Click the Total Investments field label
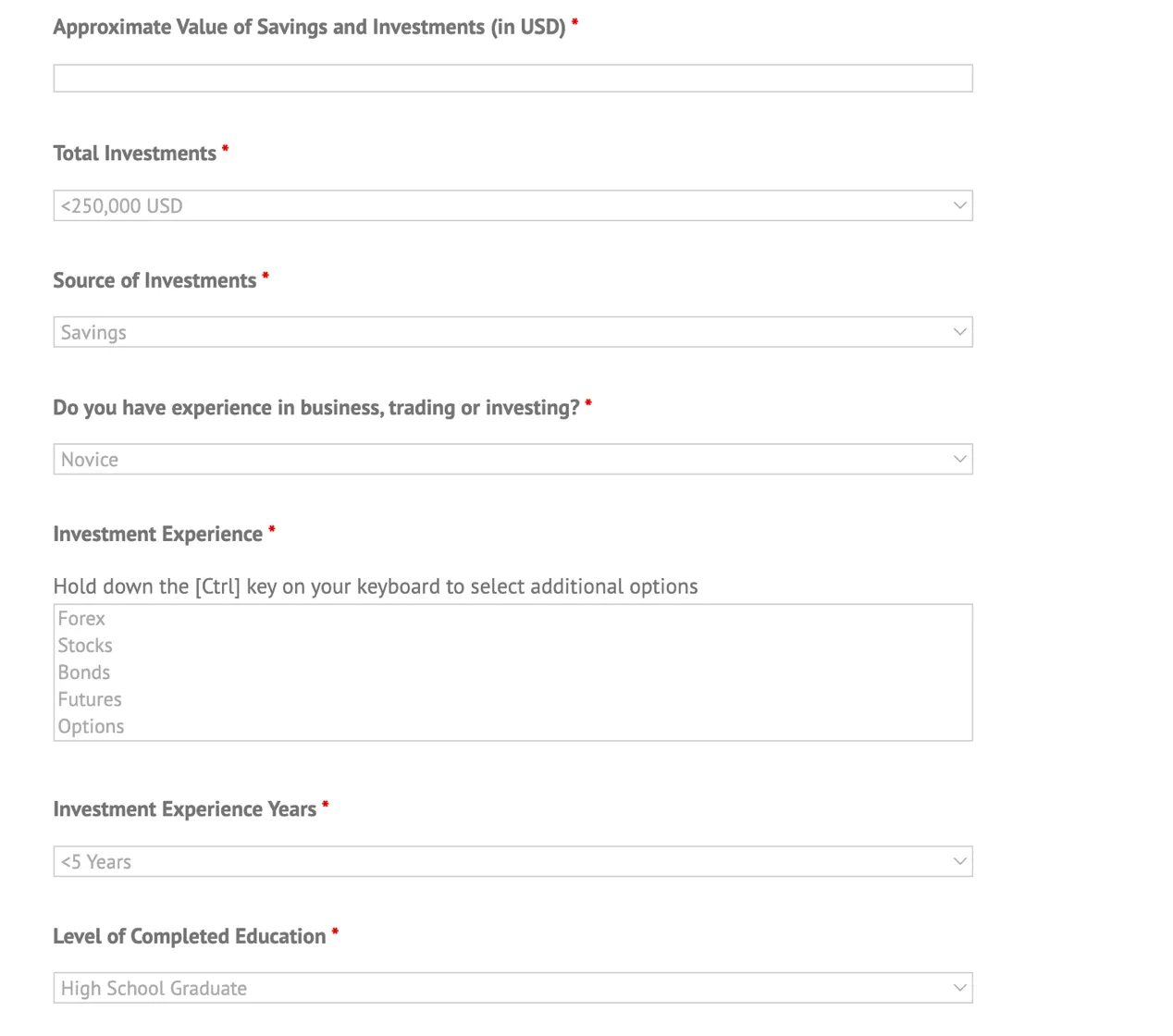The height and width of the screenshot is (1036, 1173). 135,154
